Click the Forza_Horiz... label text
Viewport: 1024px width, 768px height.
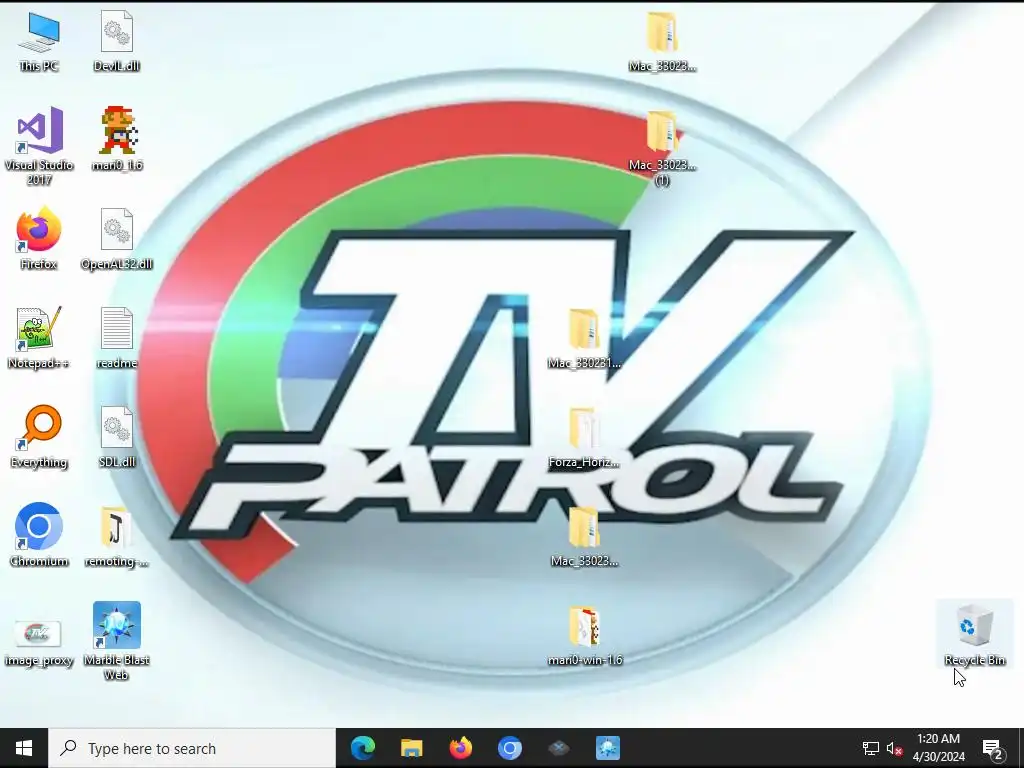point(584,462)
